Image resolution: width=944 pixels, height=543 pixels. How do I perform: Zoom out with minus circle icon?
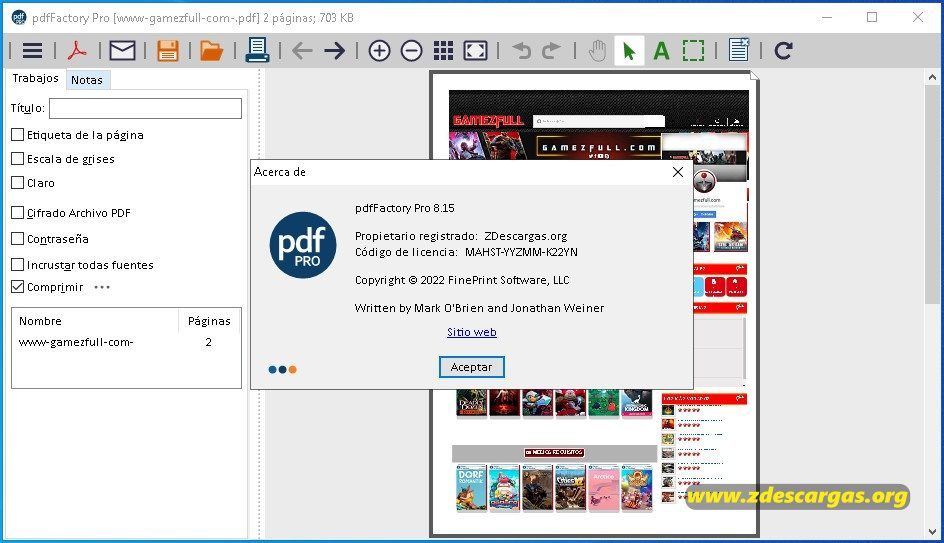point(412,51)
